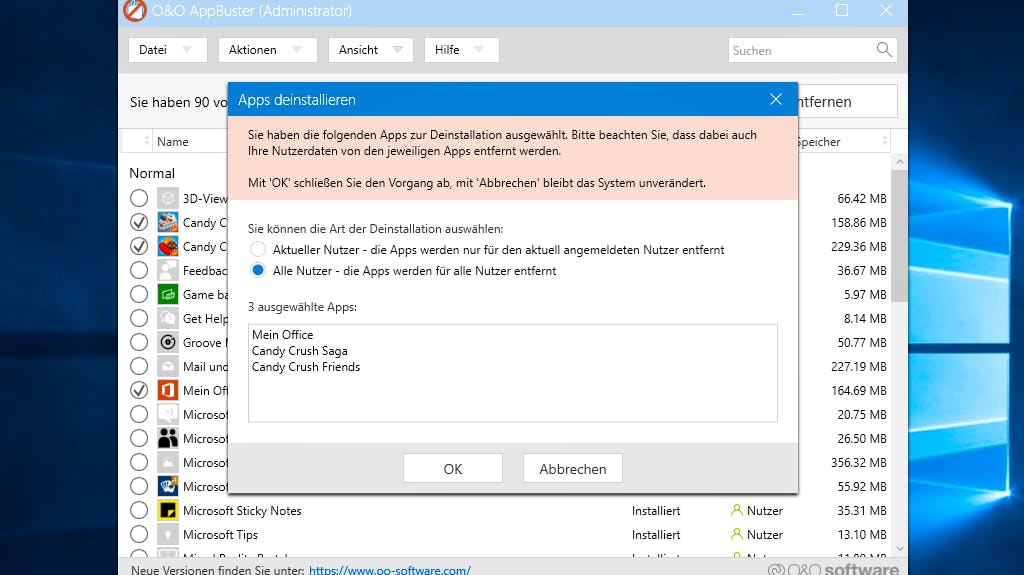Click the Microsoft People app icon
This screenshot has height=575, width=1024.
[168, 438]
